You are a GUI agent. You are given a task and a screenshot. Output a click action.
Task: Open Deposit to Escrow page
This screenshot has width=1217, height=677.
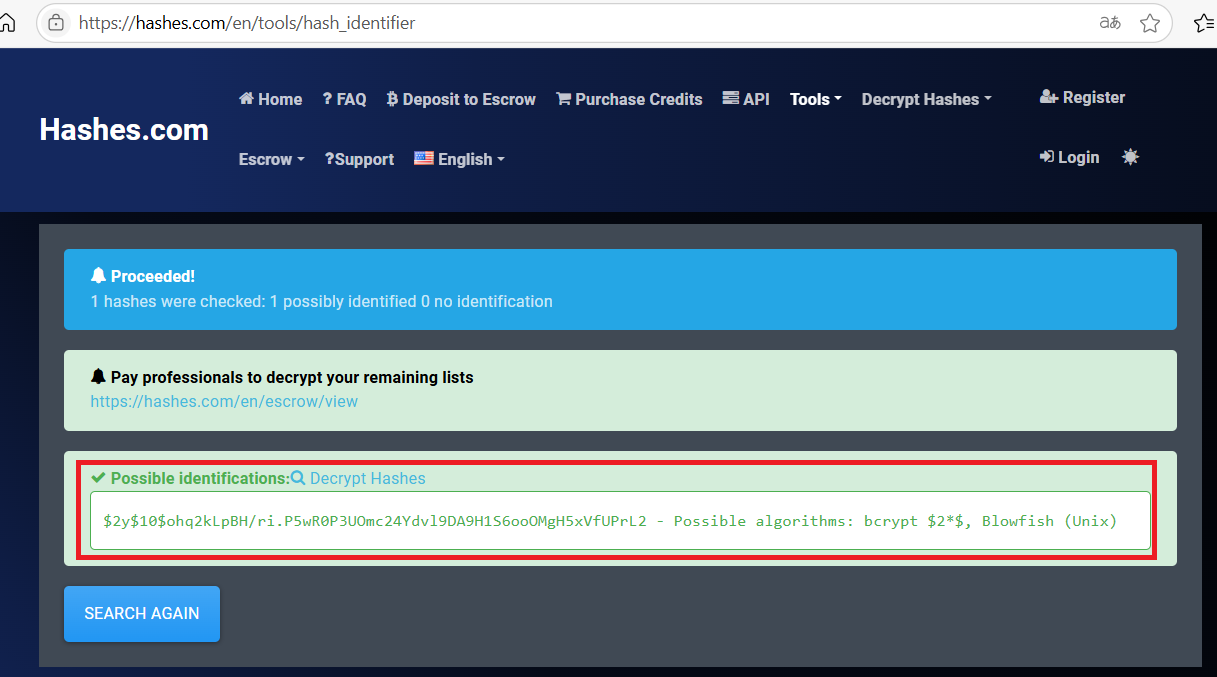[461, 99]
